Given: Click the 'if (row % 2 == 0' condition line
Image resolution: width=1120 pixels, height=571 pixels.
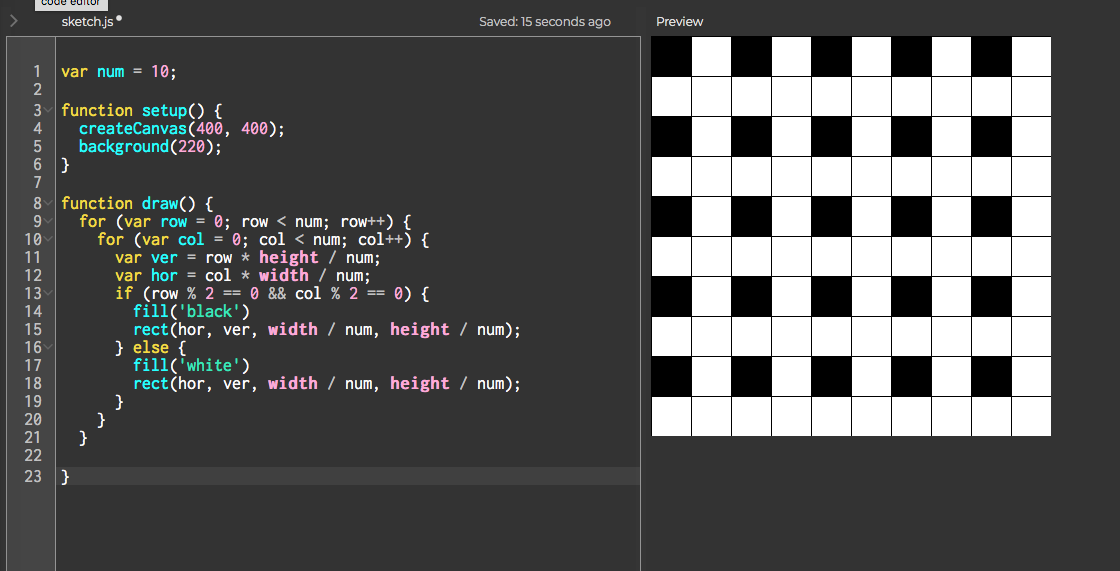Looking at the screenshot, I should [x=272, y=293].
